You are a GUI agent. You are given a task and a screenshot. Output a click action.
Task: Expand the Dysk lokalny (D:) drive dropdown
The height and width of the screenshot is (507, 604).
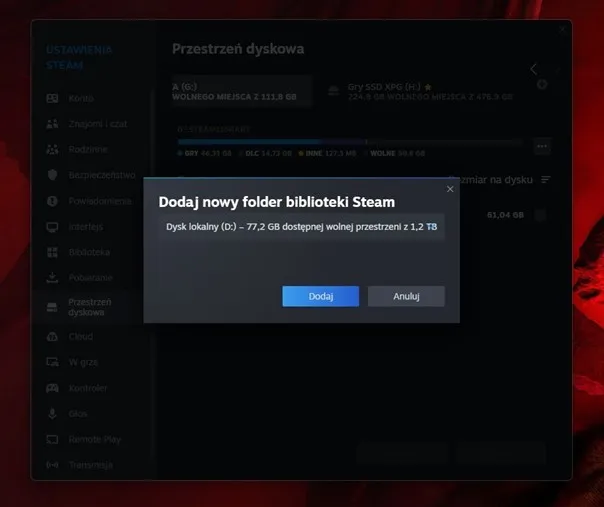click(302, 227)
